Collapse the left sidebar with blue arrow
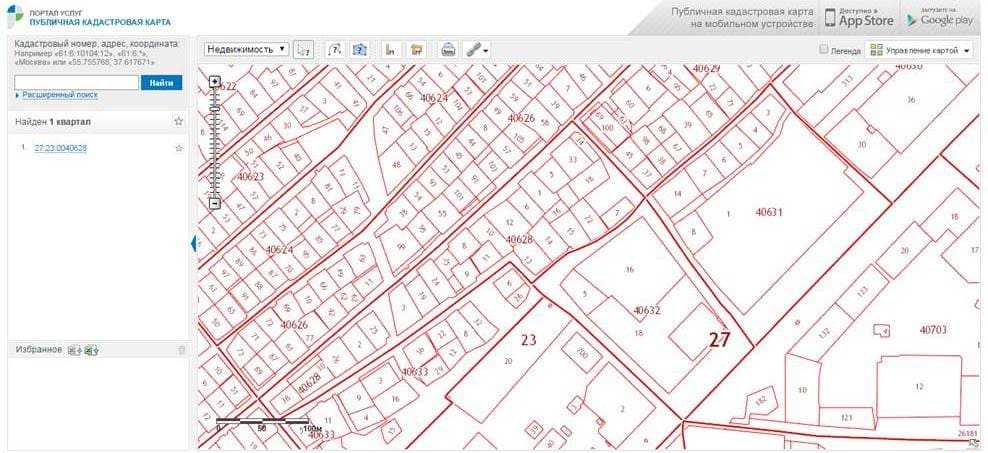This screenshot has height=453, width=988. tap(194, 243)
